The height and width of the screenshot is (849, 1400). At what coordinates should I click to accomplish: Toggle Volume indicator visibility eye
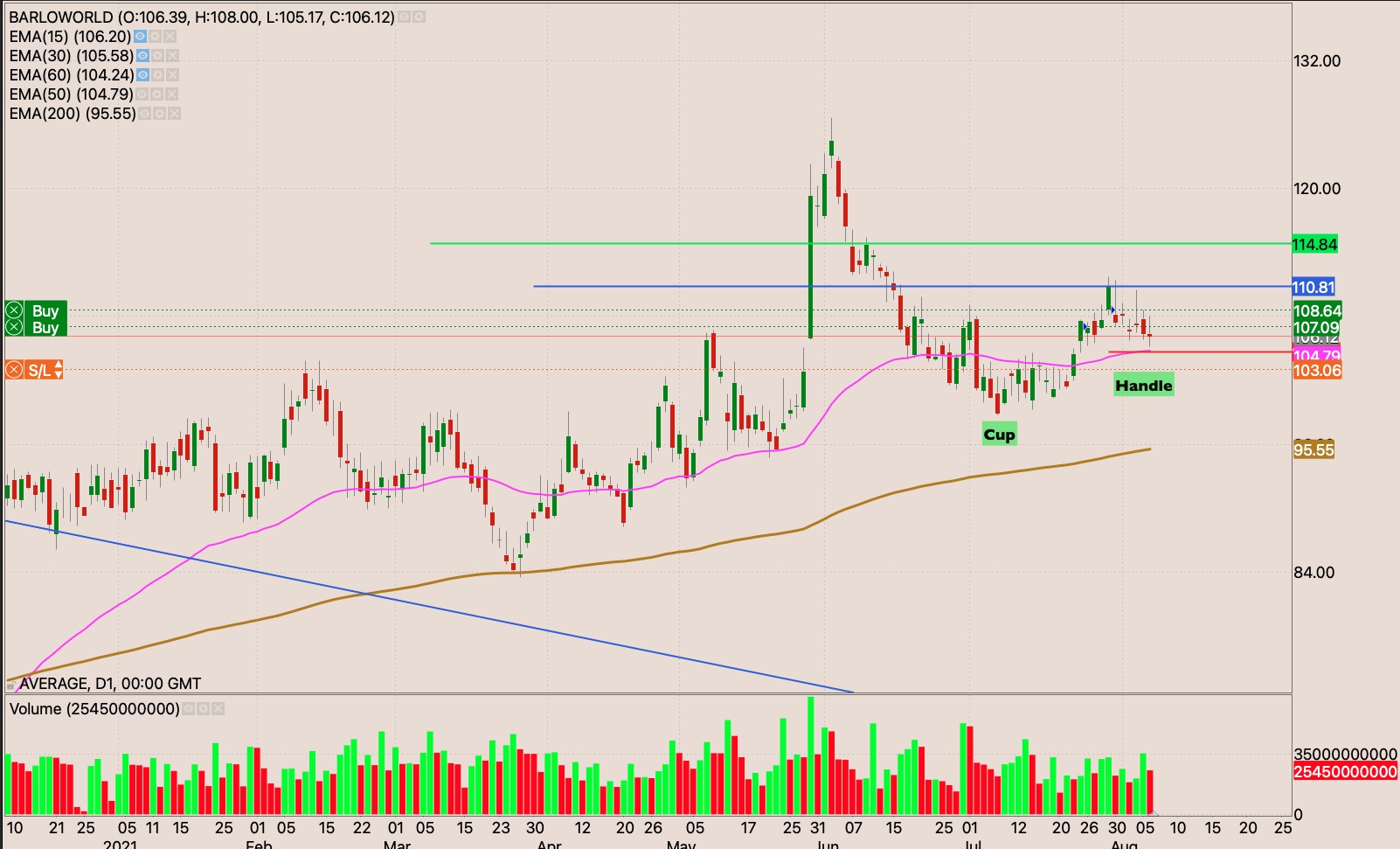click(x=188, y=709)
